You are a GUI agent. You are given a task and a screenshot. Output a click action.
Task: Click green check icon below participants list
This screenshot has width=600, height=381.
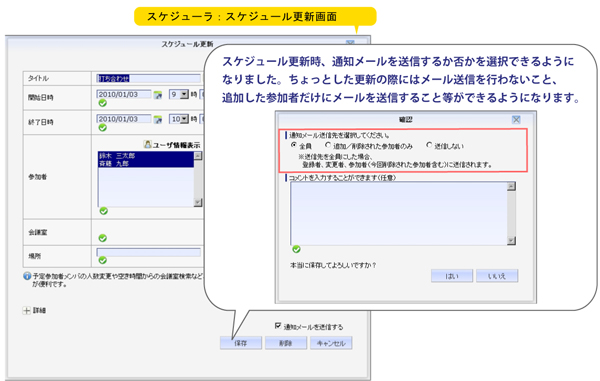click(103, 211)
